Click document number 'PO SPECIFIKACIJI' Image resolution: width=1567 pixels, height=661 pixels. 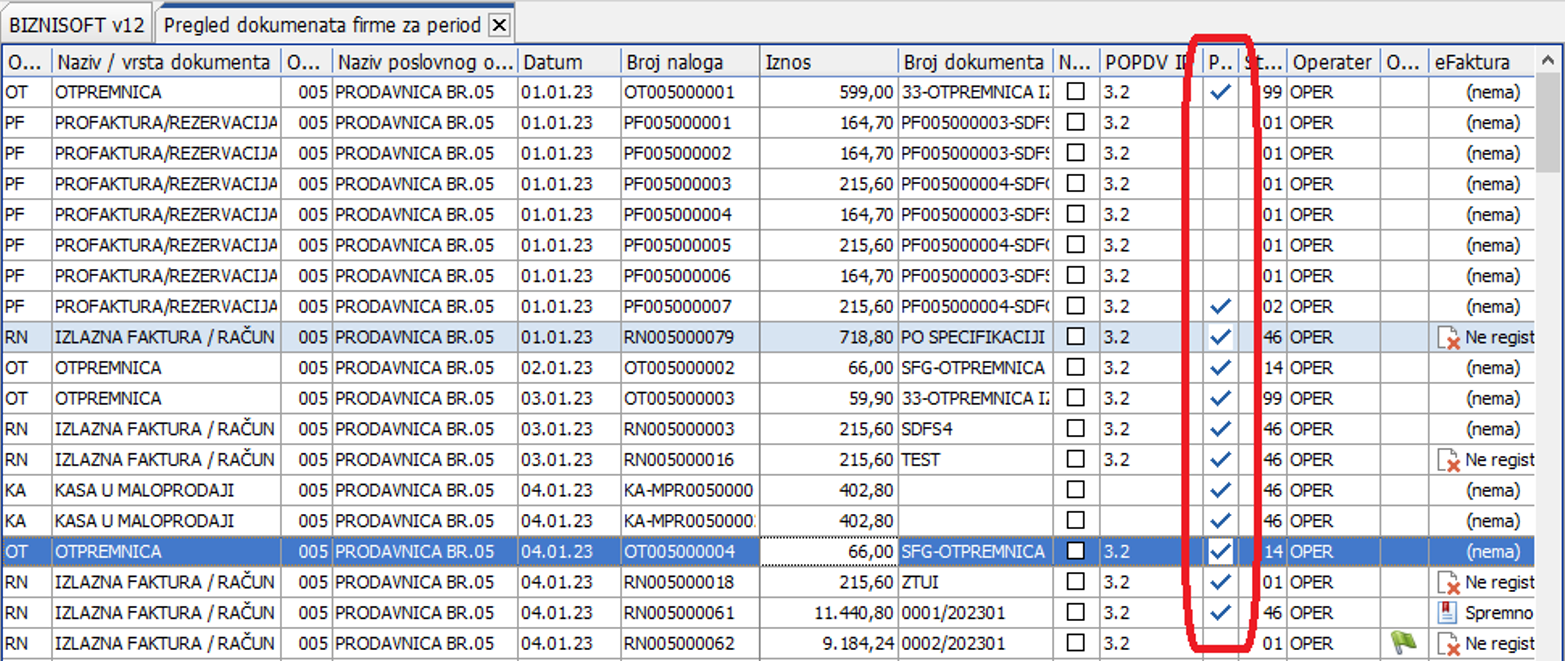(x=973, y=337)
